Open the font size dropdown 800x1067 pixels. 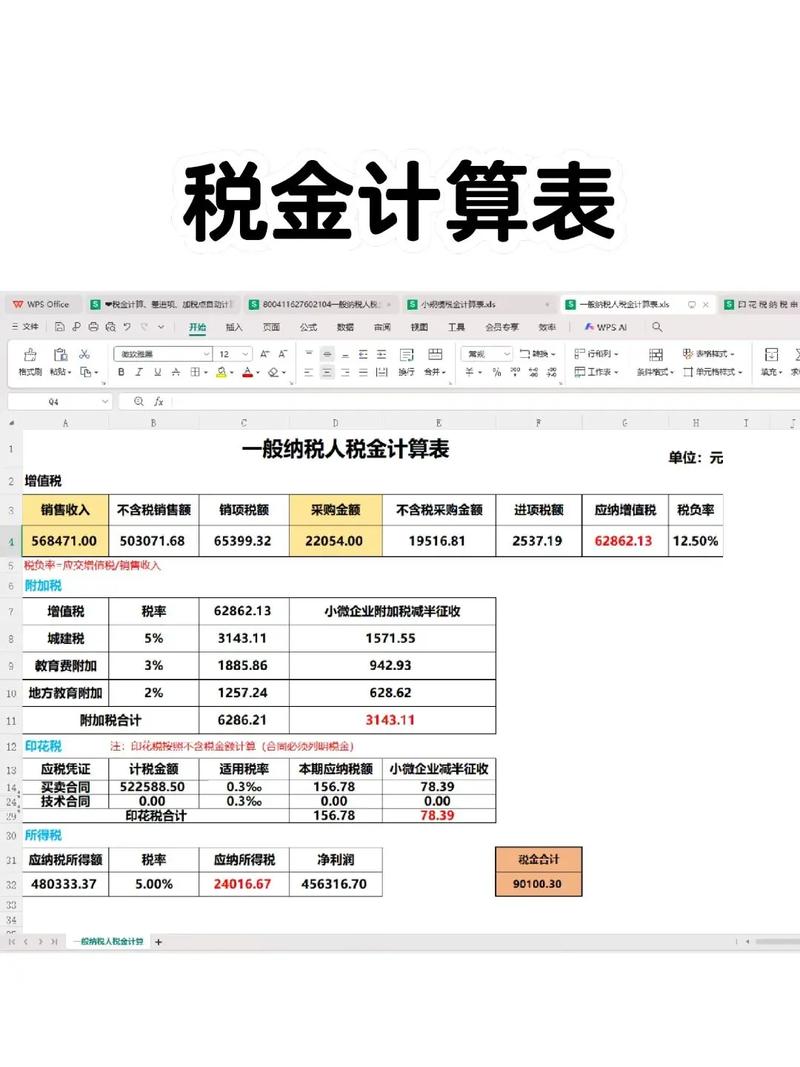coord(245,351)
